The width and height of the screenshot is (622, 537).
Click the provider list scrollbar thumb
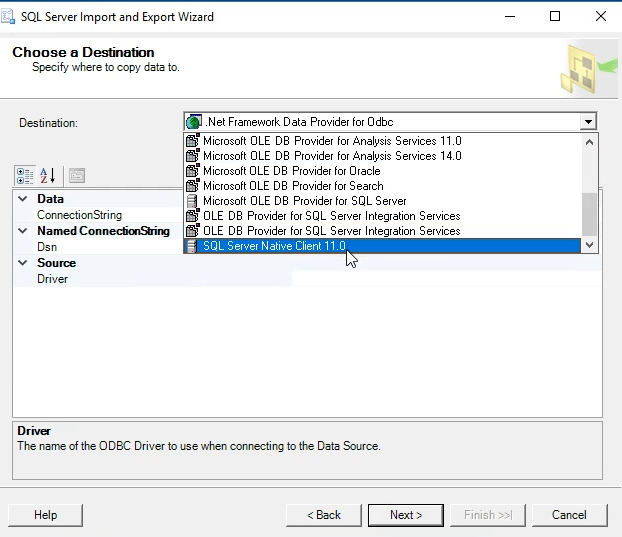point(589,214)
